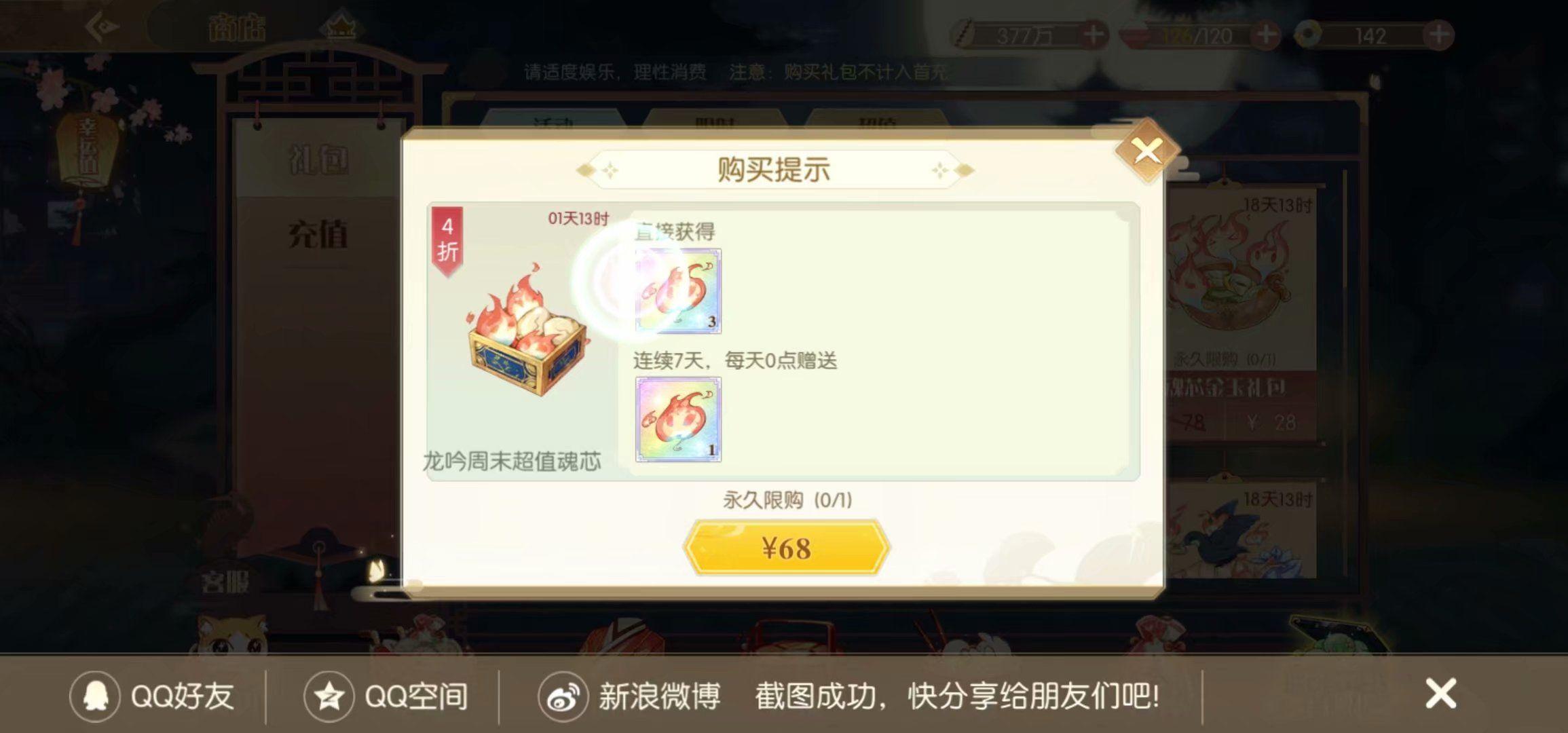Share screenshot to QQ空间
The width and height of the screenshot is (1568, 733).
pyautogui.click(x=386, y=696)
